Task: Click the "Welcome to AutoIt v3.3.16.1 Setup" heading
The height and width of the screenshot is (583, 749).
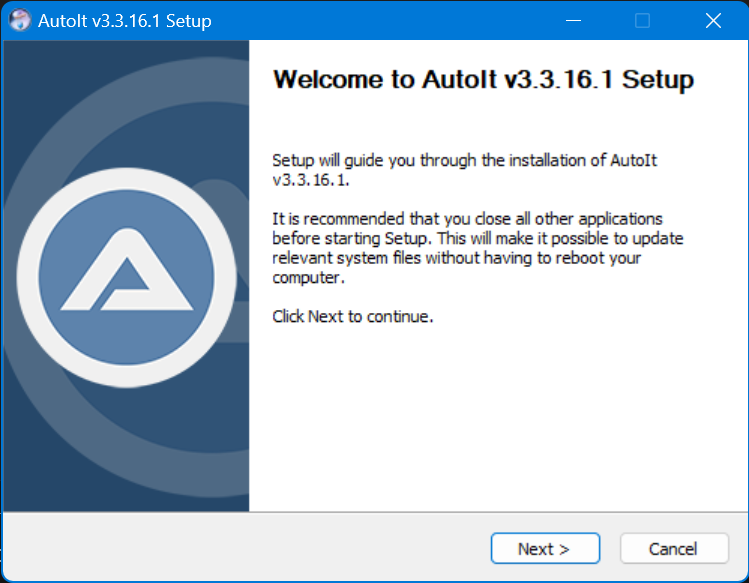Action: [x=483, y=80]
